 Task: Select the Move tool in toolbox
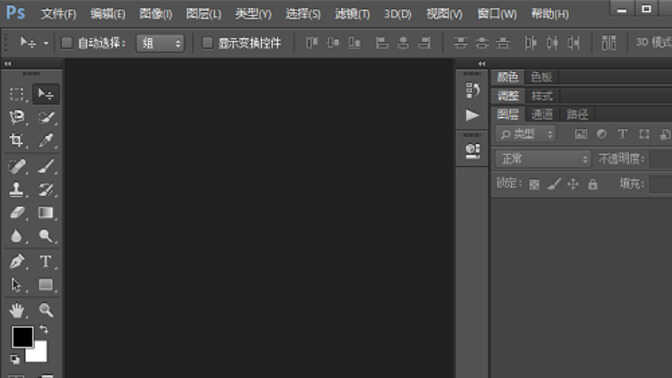45,94
